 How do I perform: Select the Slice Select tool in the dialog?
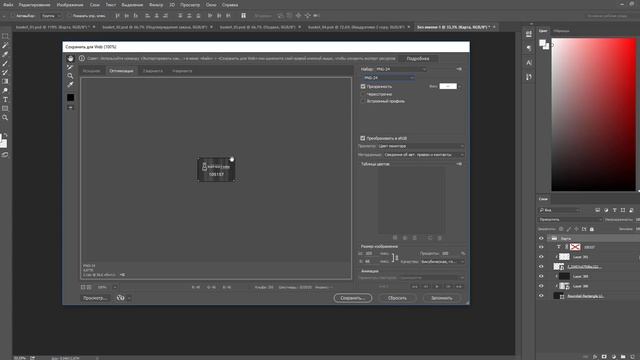pos(70,67)
